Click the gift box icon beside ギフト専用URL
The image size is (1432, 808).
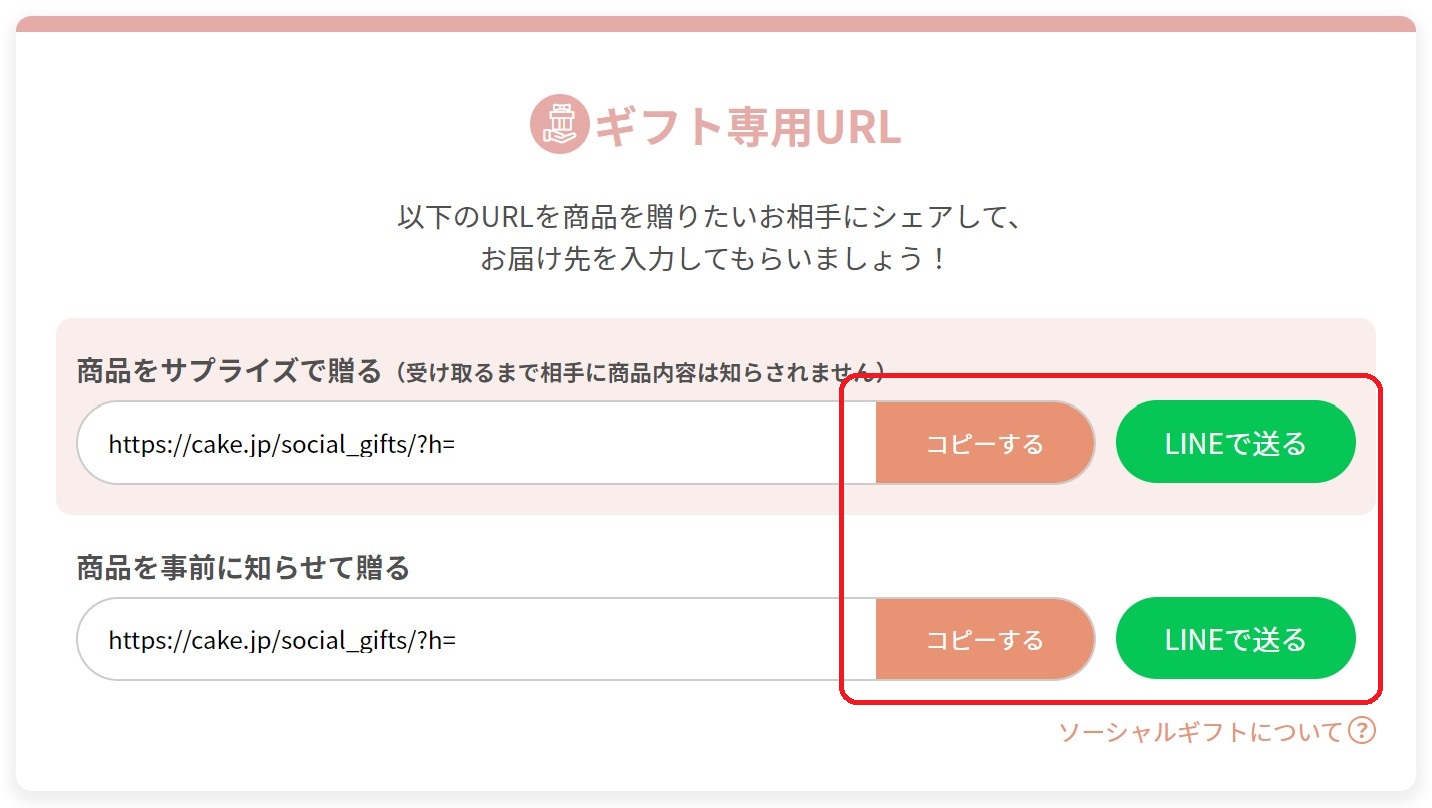pos(560,125)
